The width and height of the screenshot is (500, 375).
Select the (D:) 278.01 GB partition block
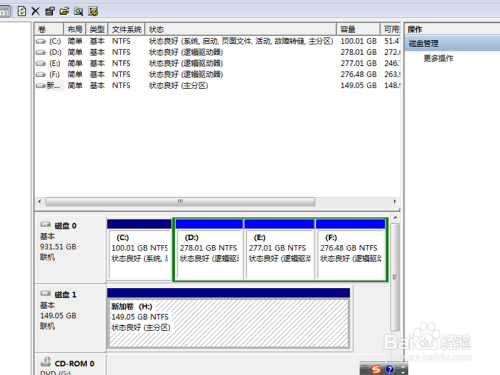(209, 249)
